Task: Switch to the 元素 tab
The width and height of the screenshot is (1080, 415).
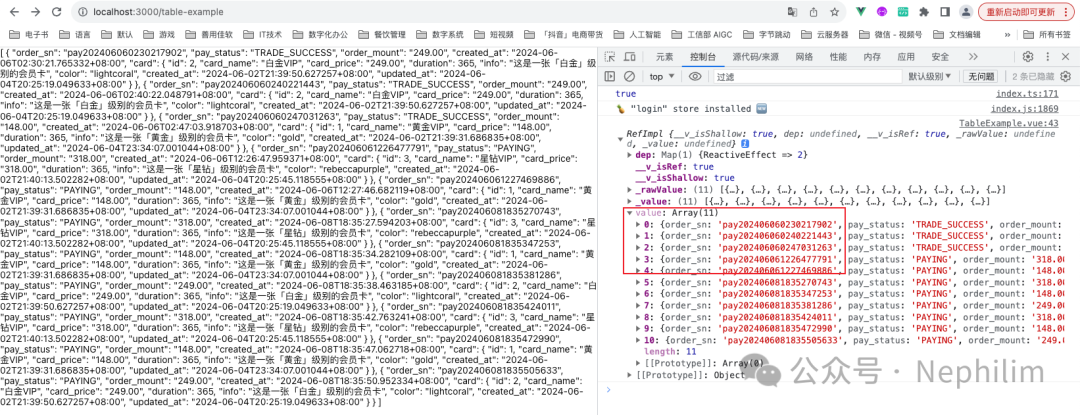Action: click(665, 56)
